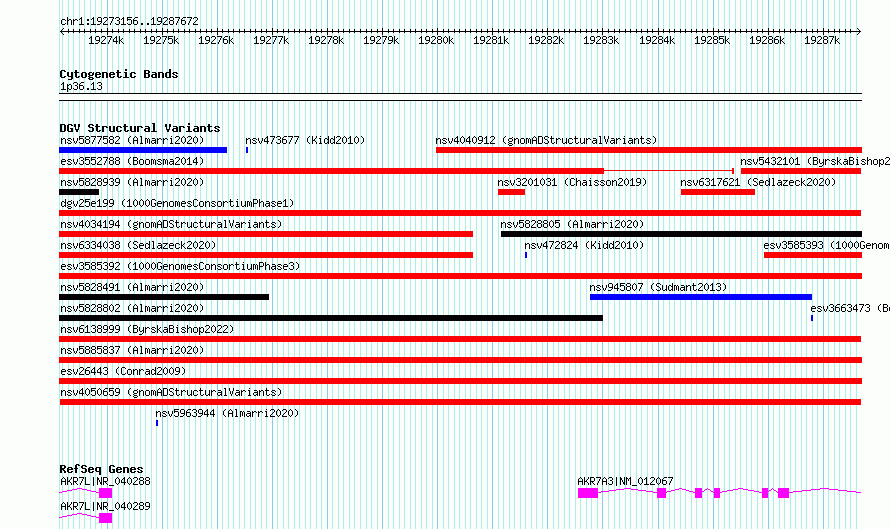The image size is (890, 529).
Task: Click the 19277k ruler position
Action: tap(271, 40)
